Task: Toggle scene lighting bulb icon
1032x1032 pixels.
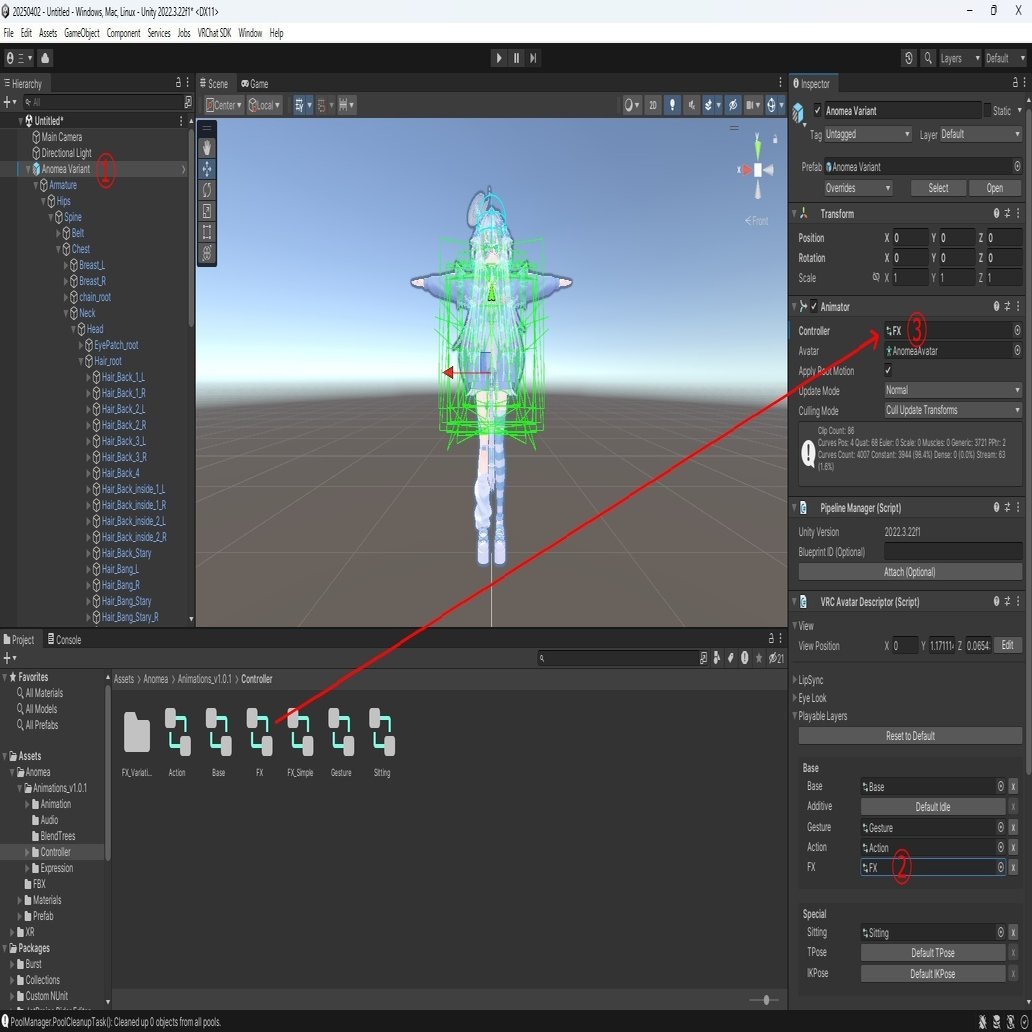Action: [672, 105]
